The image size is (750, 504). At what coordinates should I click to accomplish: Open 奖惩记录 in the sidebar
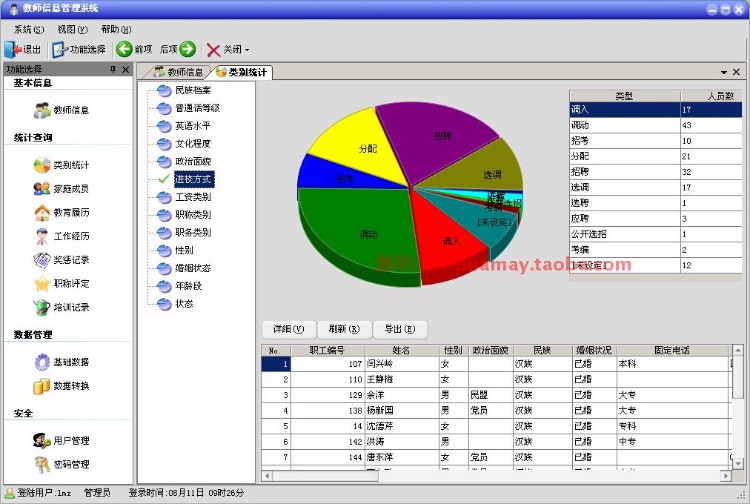pyautogui.click(x=61, y=260)
